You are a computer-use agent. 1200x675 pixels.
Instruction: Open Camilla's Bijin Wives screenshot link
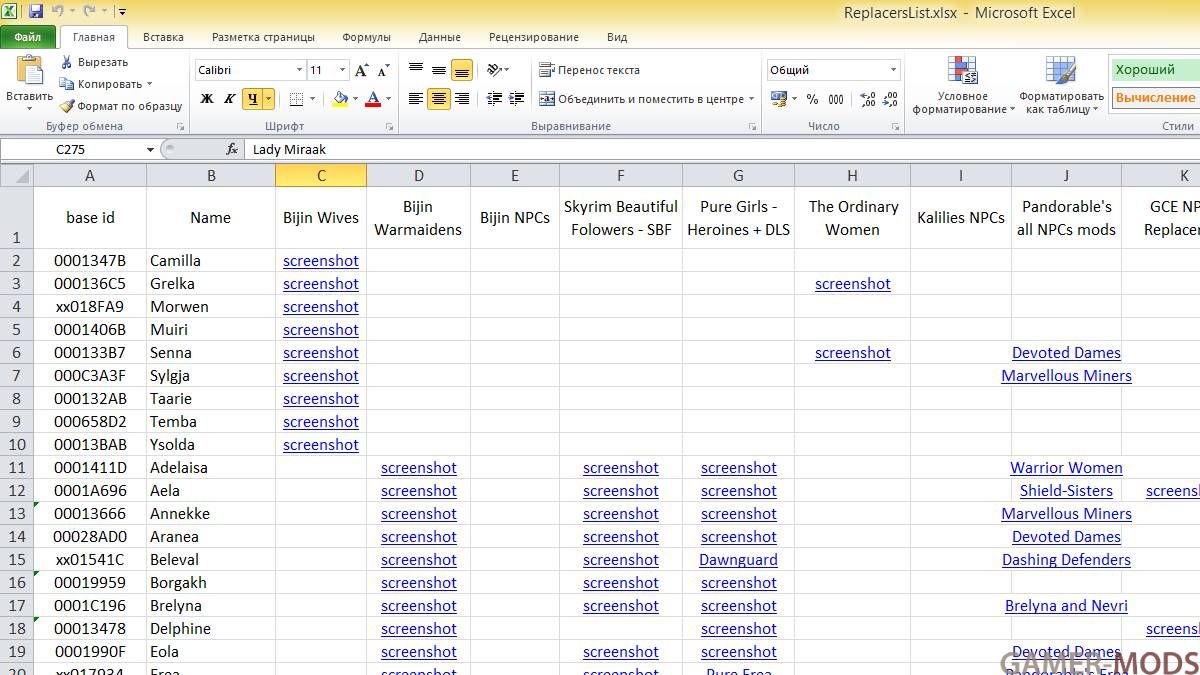point(321,260)
